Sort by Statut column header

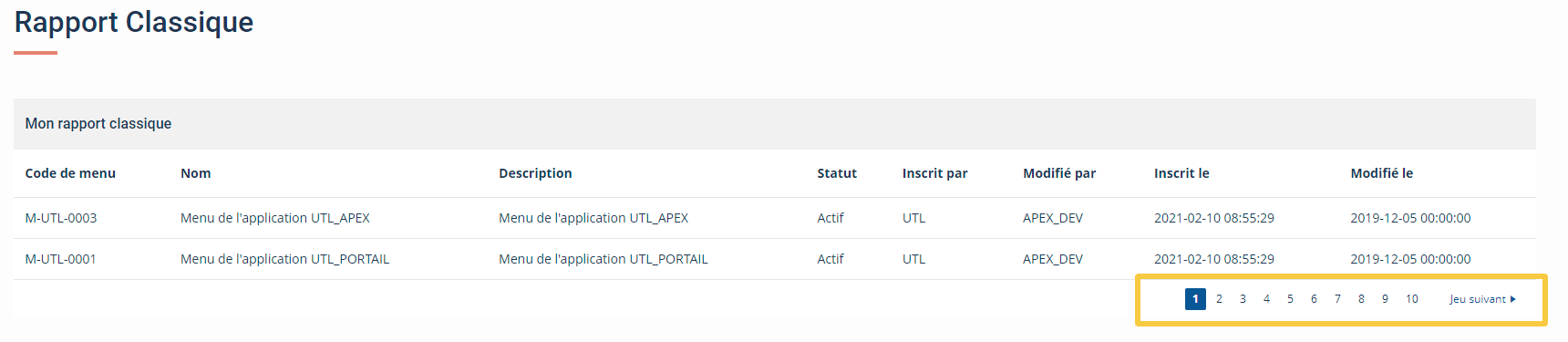coord(837,173)
